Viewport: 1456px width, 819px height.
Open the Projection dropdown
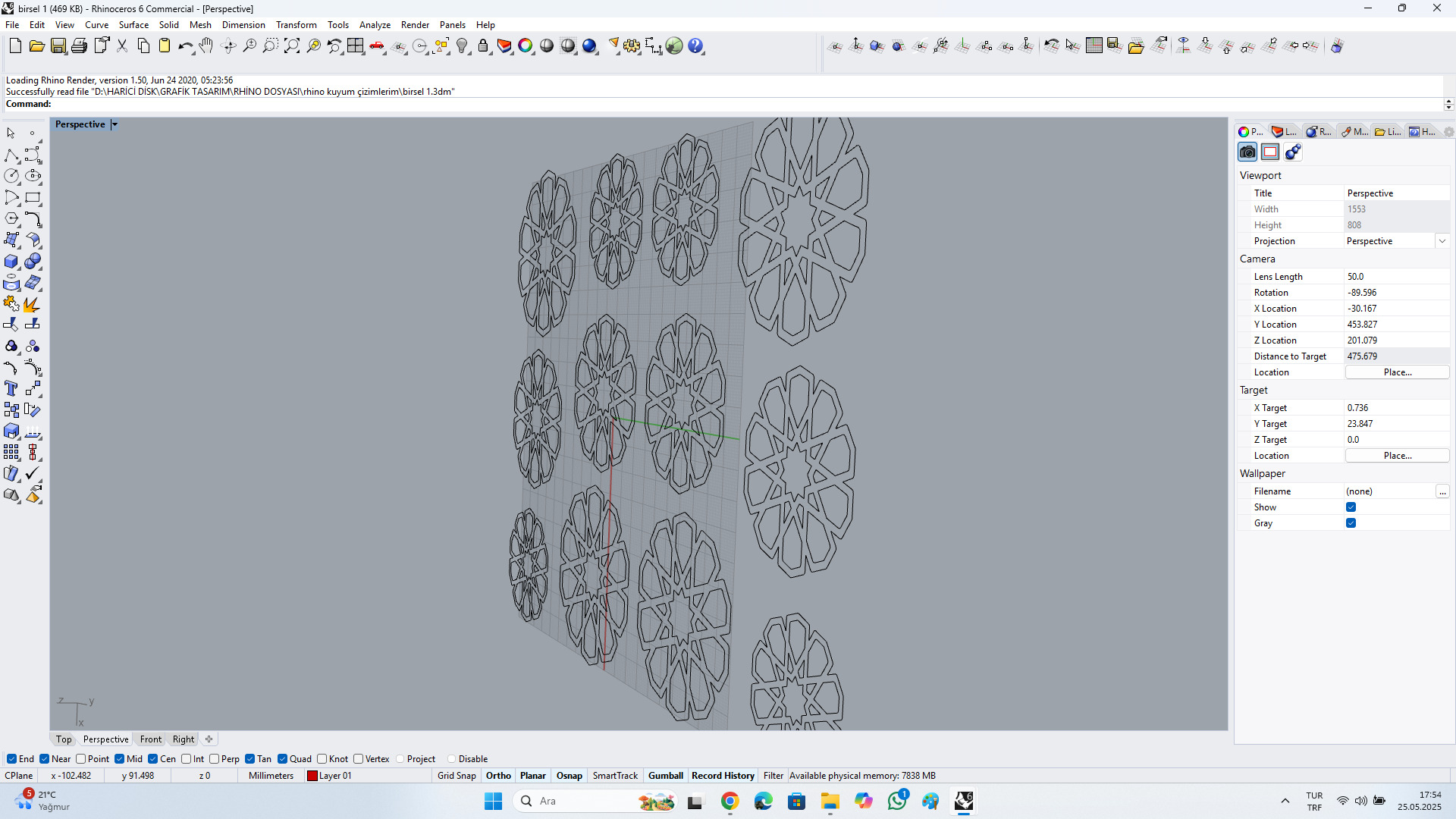coord(1442,241)
